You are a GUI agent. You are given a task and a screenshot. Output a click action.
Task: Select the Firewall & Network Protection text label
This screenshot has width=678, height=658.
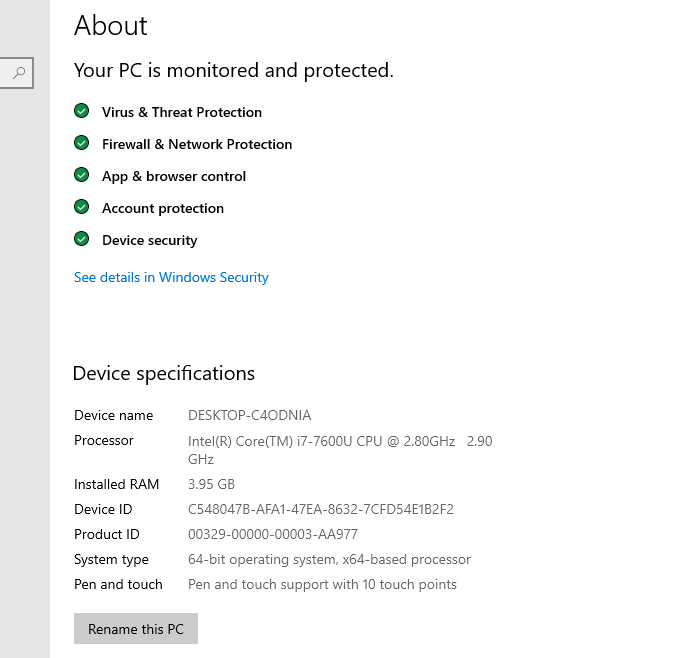(197, 144)
